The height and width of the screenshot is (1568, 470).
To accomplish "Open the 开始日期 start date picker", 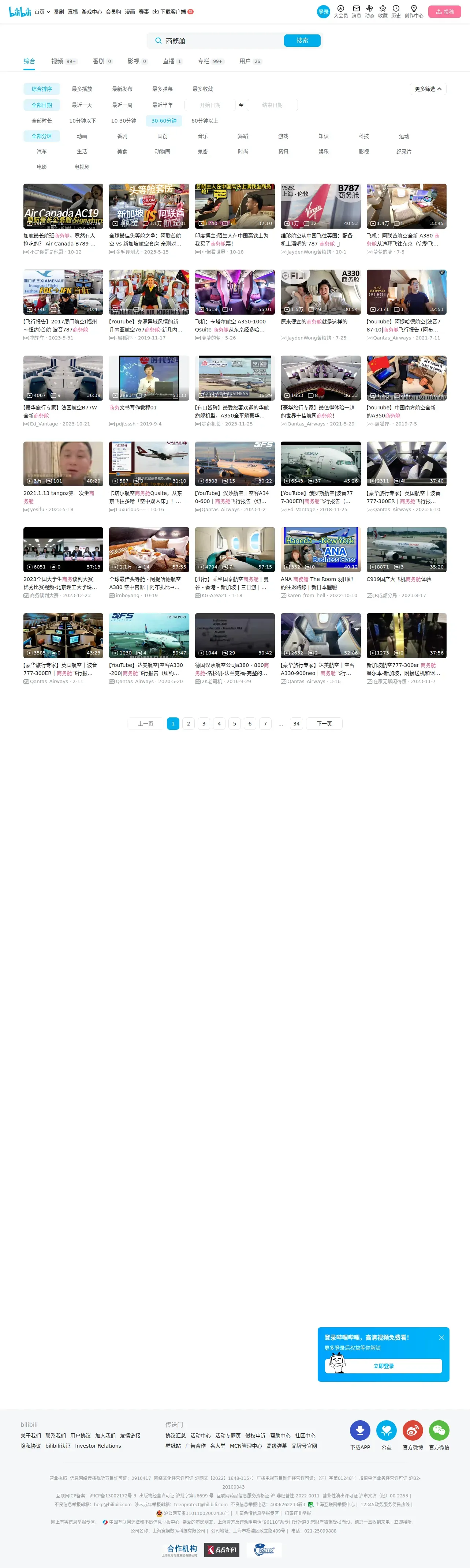I will point(210,105).
